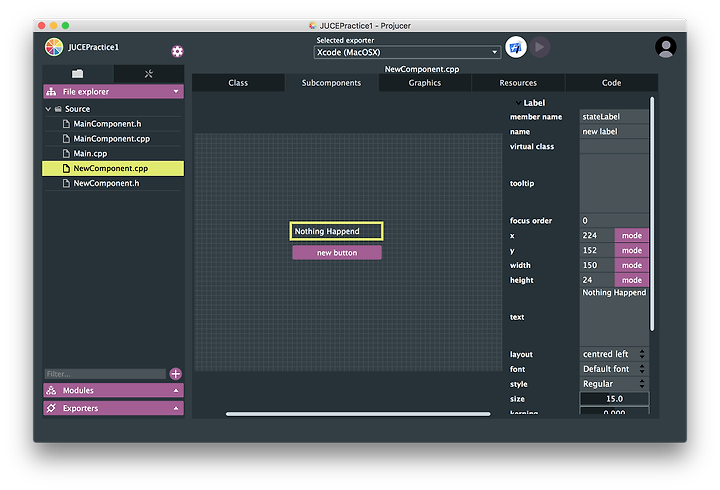Screen dimensions: 720x490
Task: Click the Main.cpp file icon
Action: coord(66,153)
